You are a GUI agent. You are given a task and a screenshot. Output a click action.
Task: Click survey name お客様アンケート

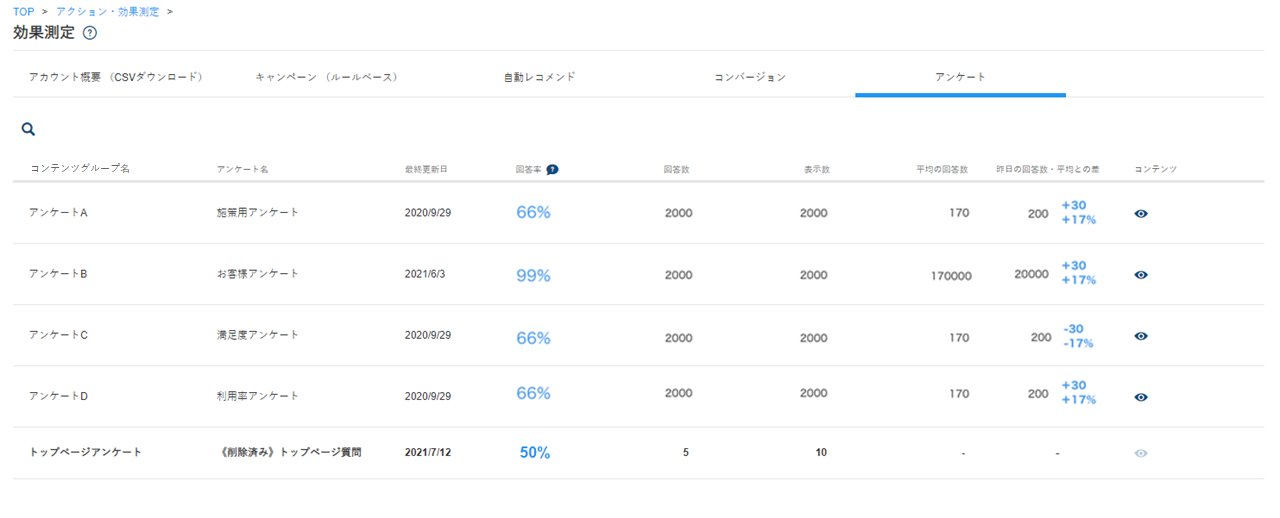(257, 274)
